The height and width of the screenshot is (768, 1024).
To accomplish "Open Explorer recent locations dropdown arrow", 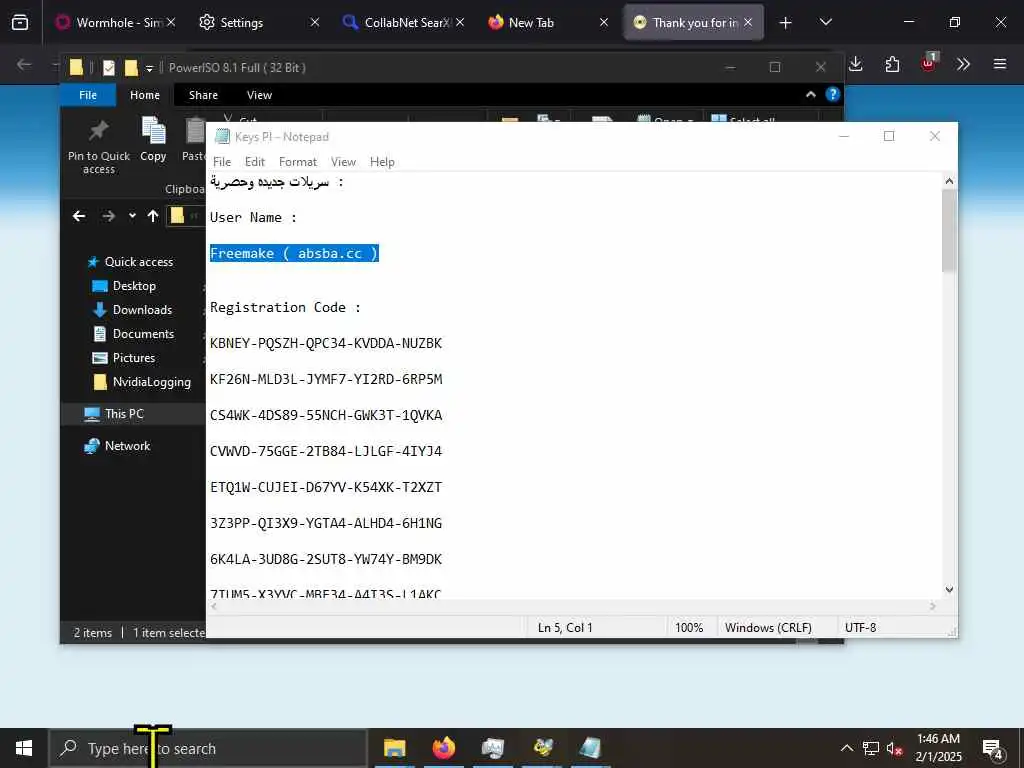I will 133,216.
